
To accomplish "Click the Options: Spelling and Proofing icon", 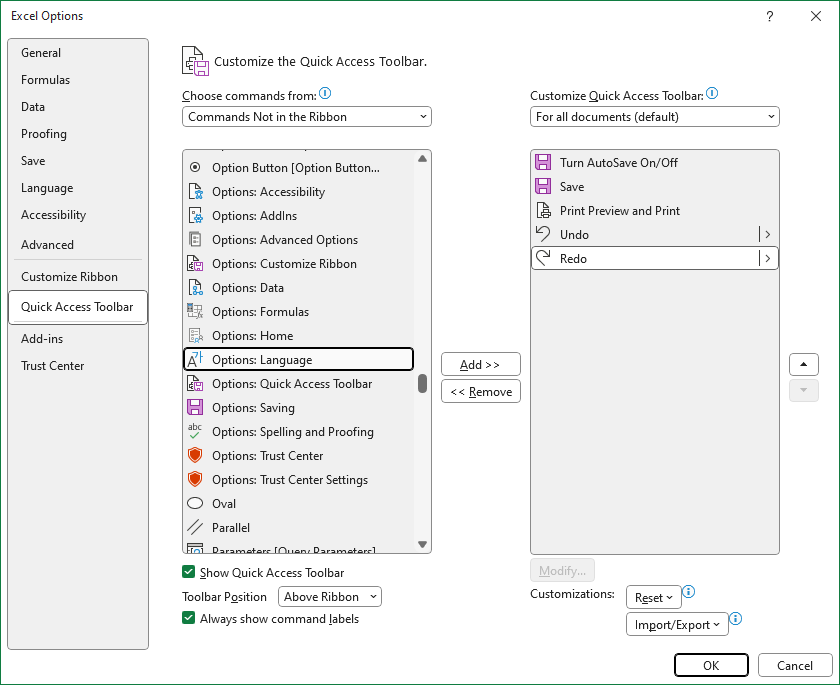I will click(195, 431).
